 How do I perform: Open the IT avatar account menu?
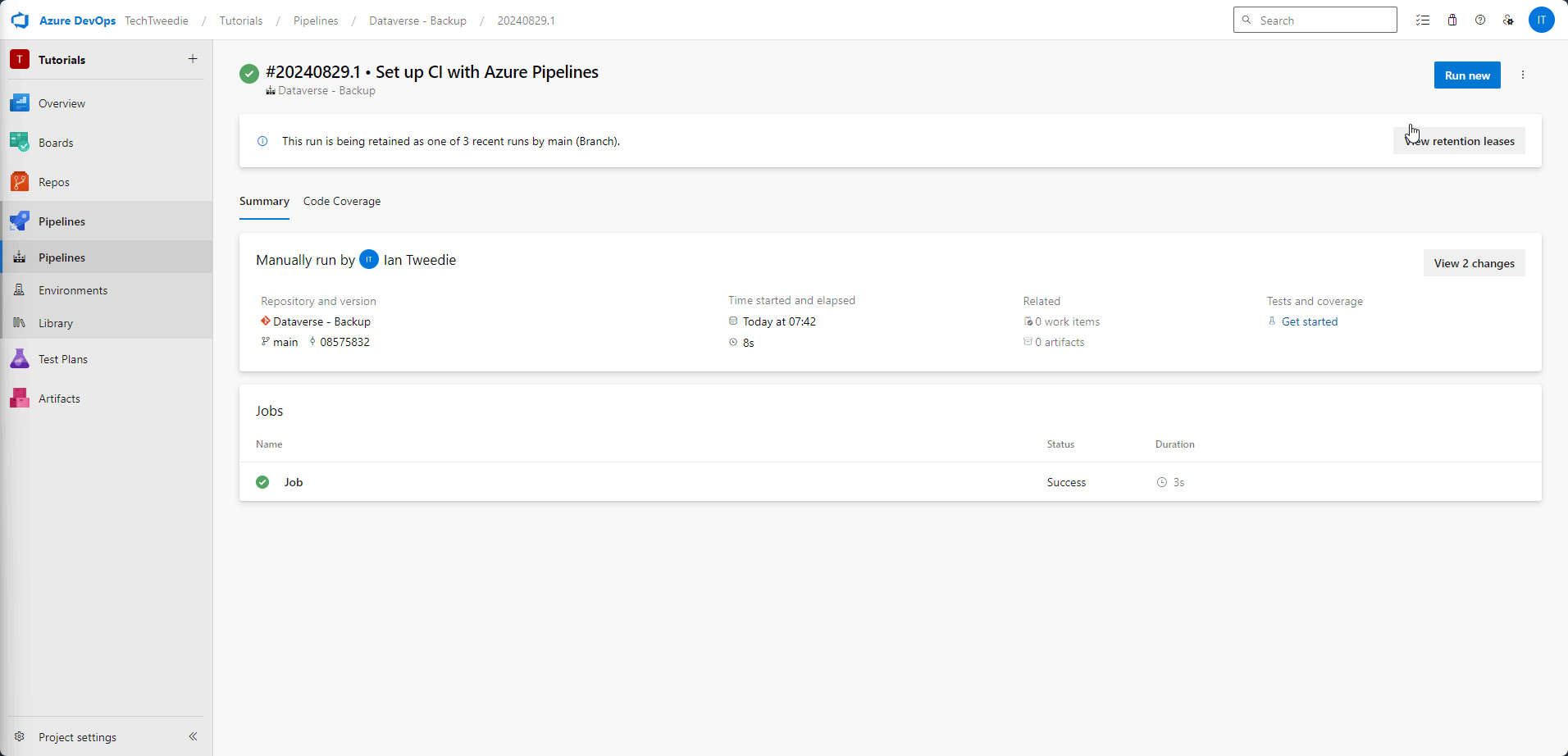1543,20
